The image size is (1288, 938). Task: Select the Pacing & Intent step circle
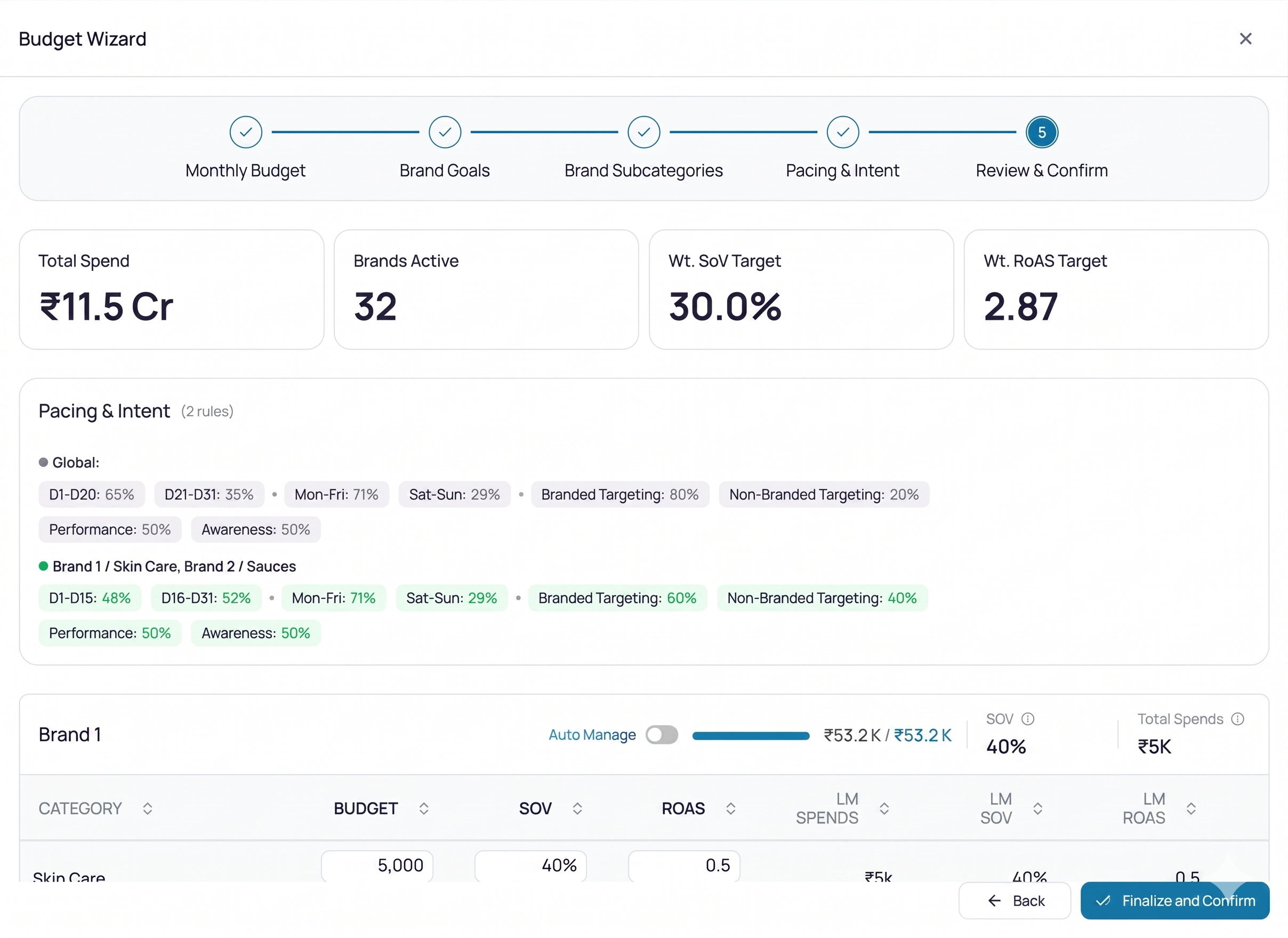[x=842, y=132]
